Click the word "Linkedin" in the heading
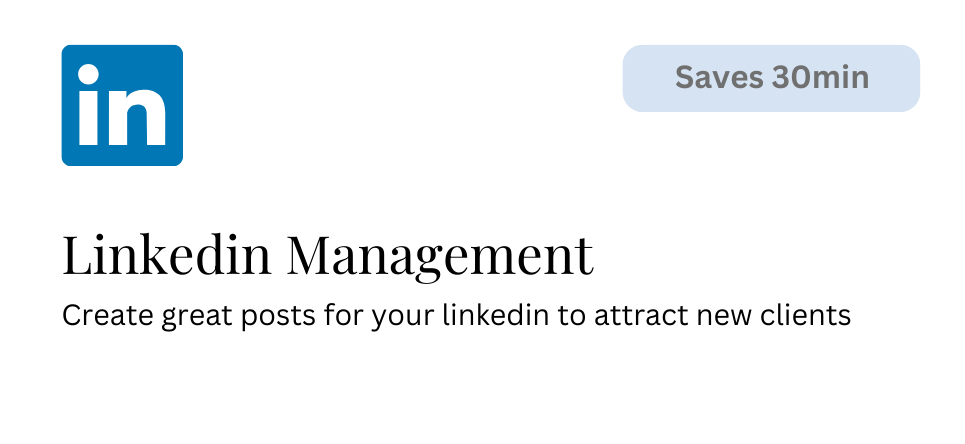The width and height of the screenshot is (965, 444). pyautogui.click(x=167, y=253)
